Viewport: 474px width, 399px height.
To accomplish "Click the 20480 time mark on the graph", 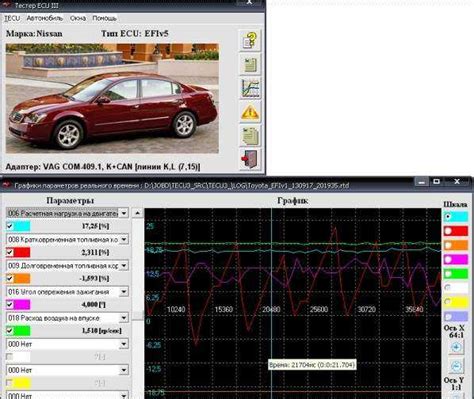I will [x=271, y=310].
